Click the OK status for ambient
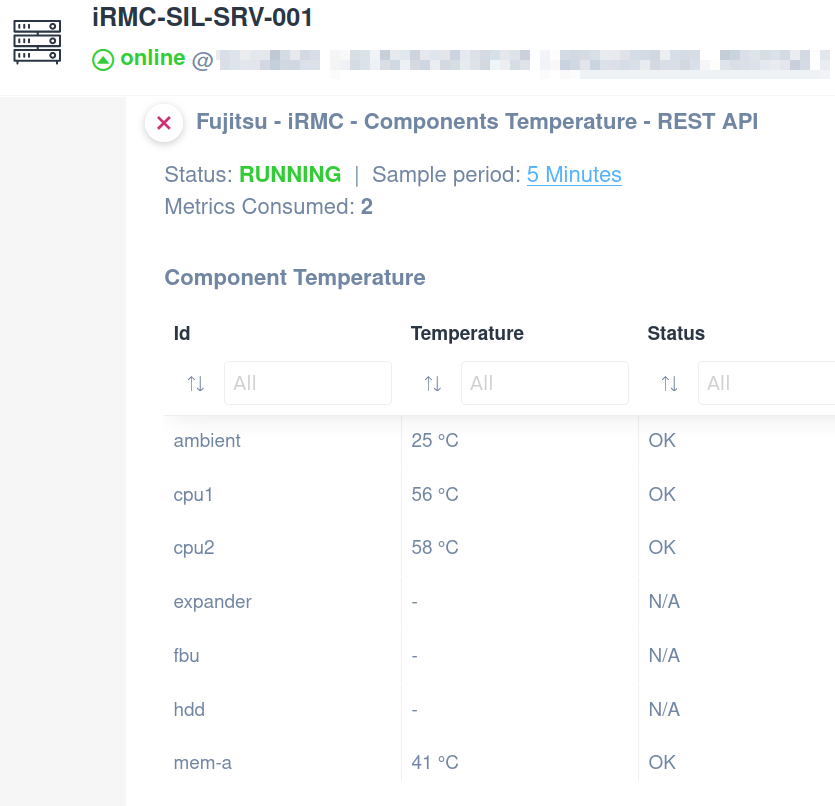Viewport: 835px width, 806px height. [x=662, y=440]
